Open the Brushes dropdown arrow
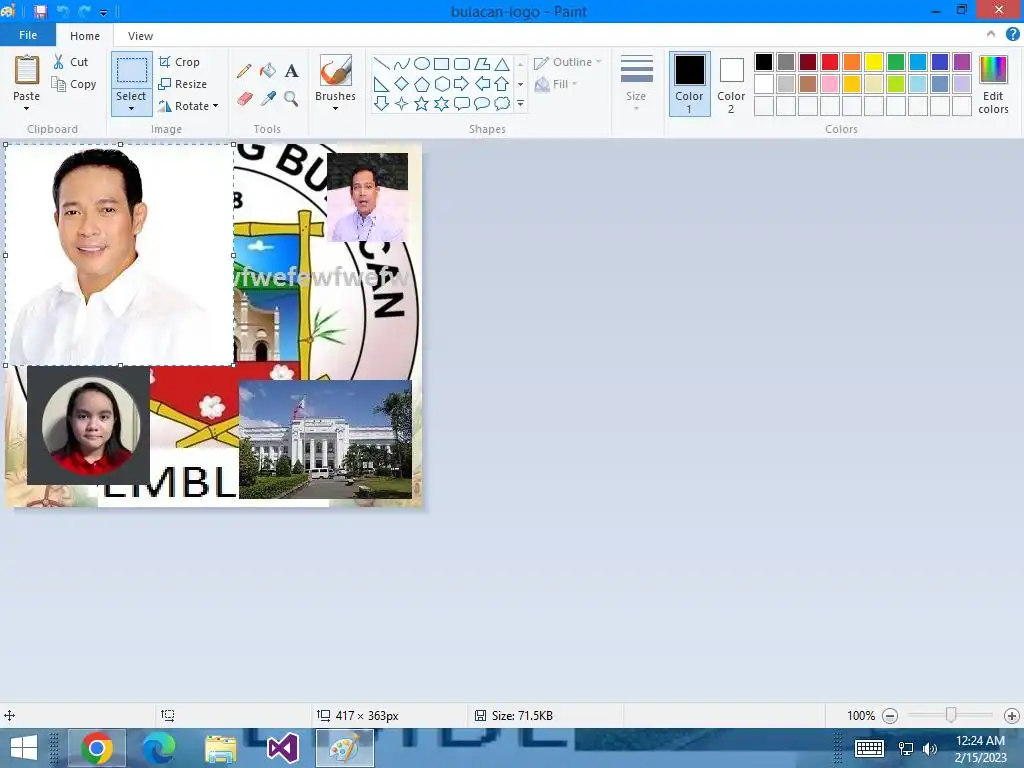The width and height of the screenshot is (1024, 768). (x=336, y=108)
